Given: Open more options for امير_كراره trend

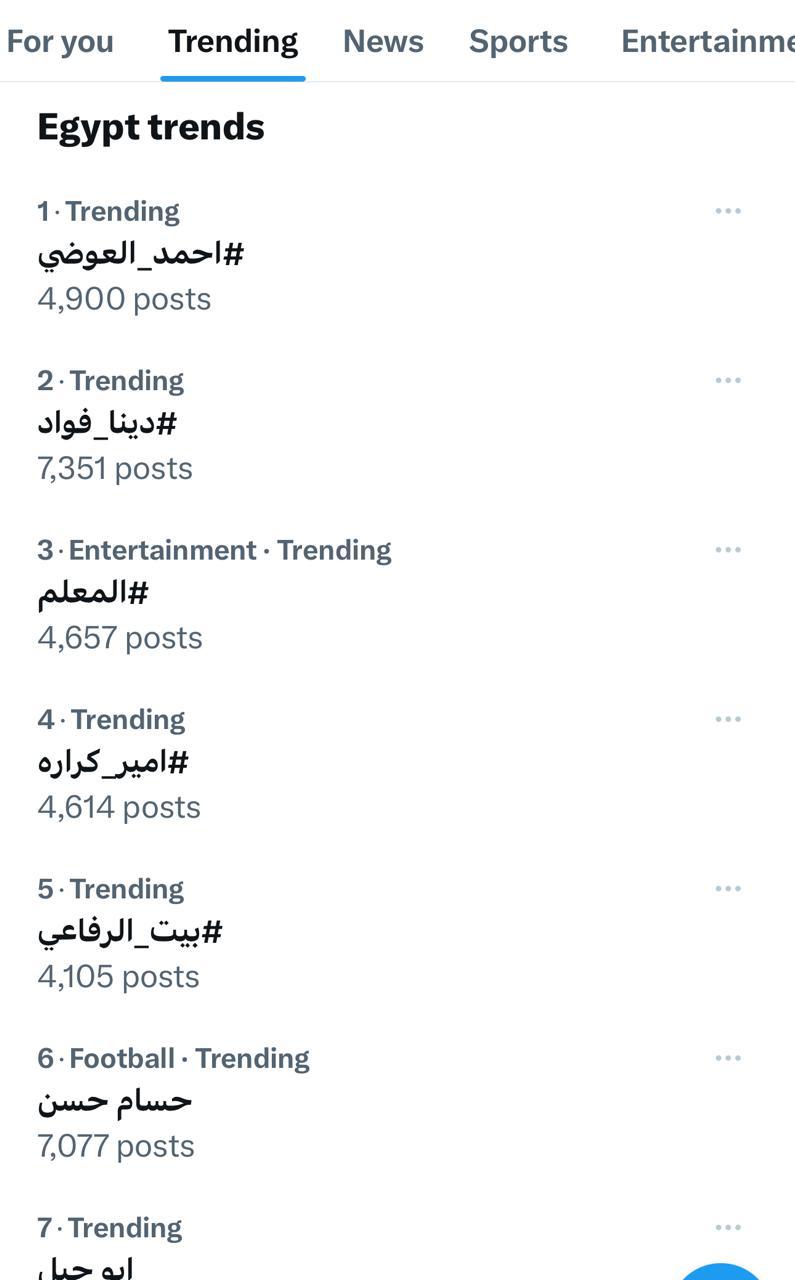Looking at the screenshot, I should click(728, 719).
